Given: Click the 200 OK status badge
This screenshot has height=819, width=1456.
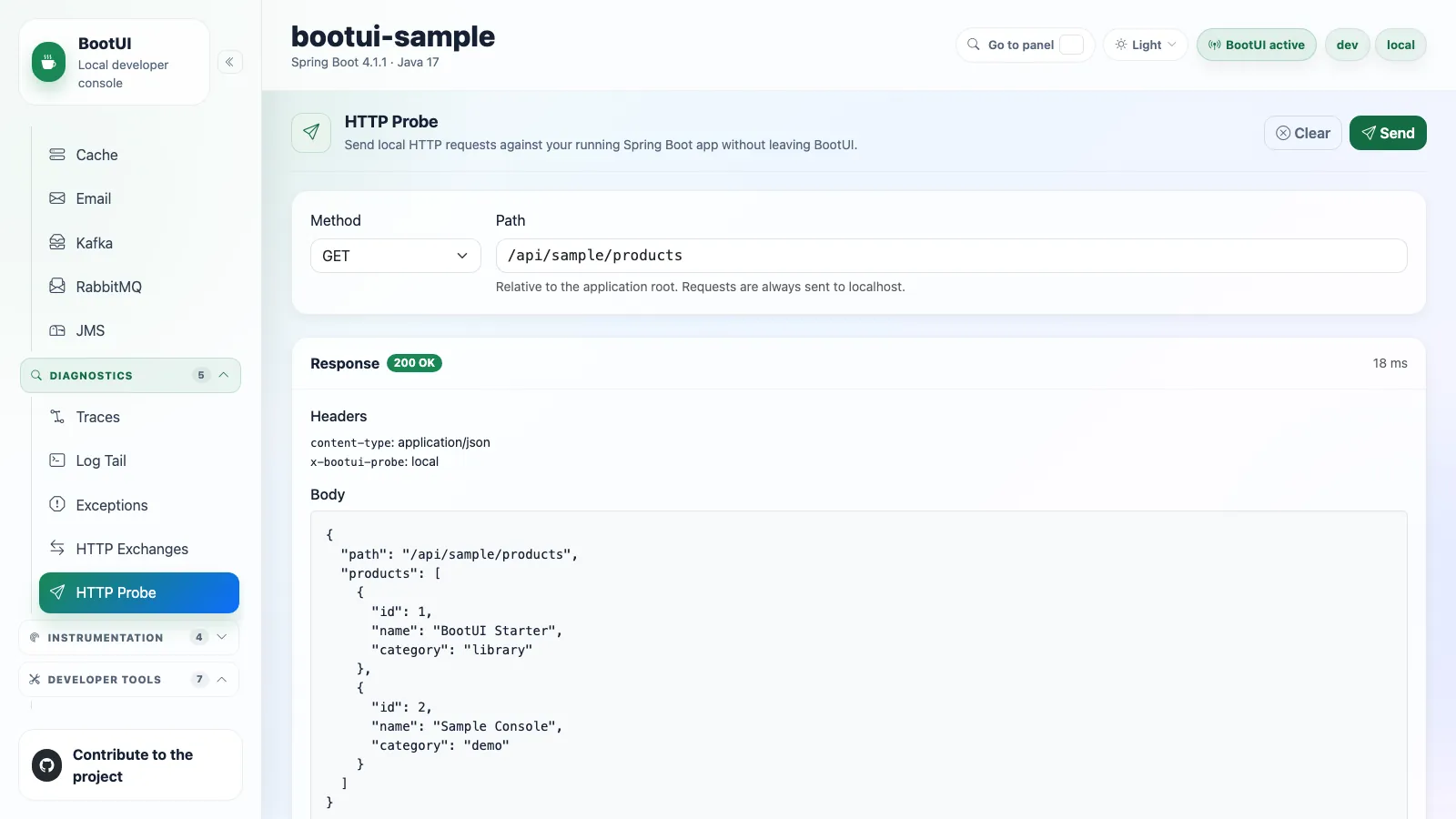Looking at the screenshot, I should (414, 363).
